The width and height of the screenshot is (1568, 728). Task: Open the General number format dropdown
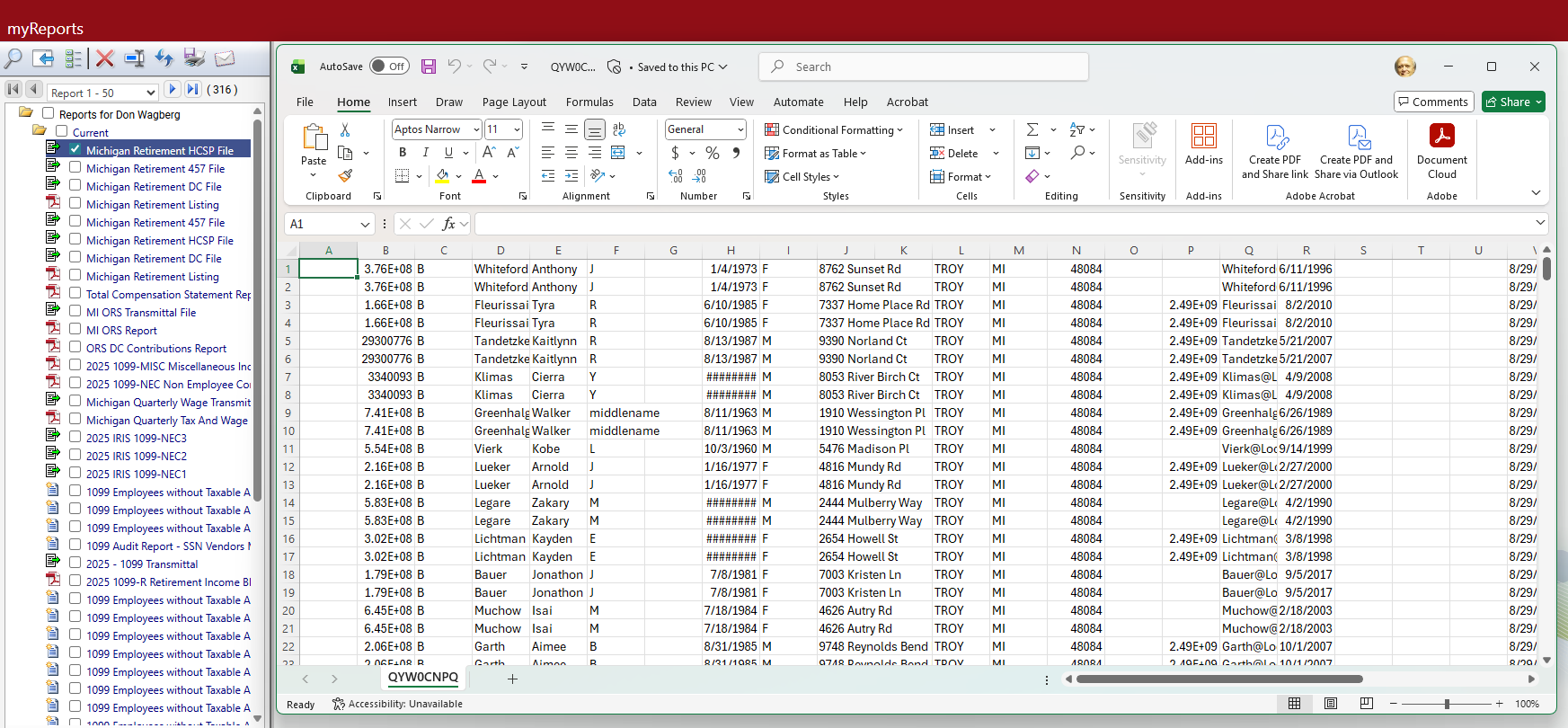point(740,129)
